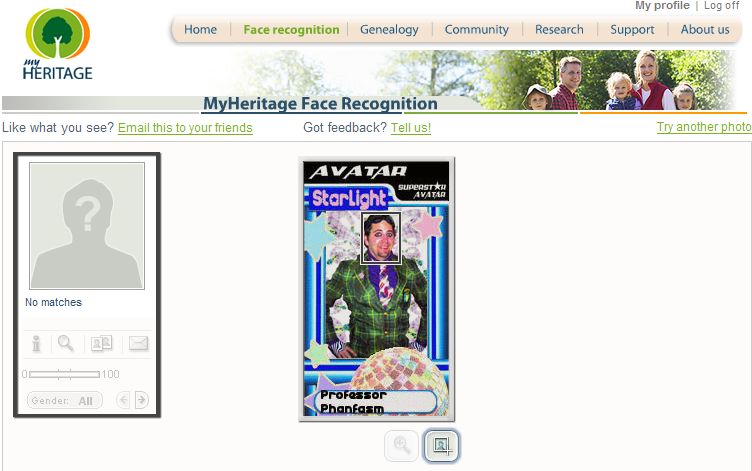Click the Tell us! feedback link

coord(411,128)
